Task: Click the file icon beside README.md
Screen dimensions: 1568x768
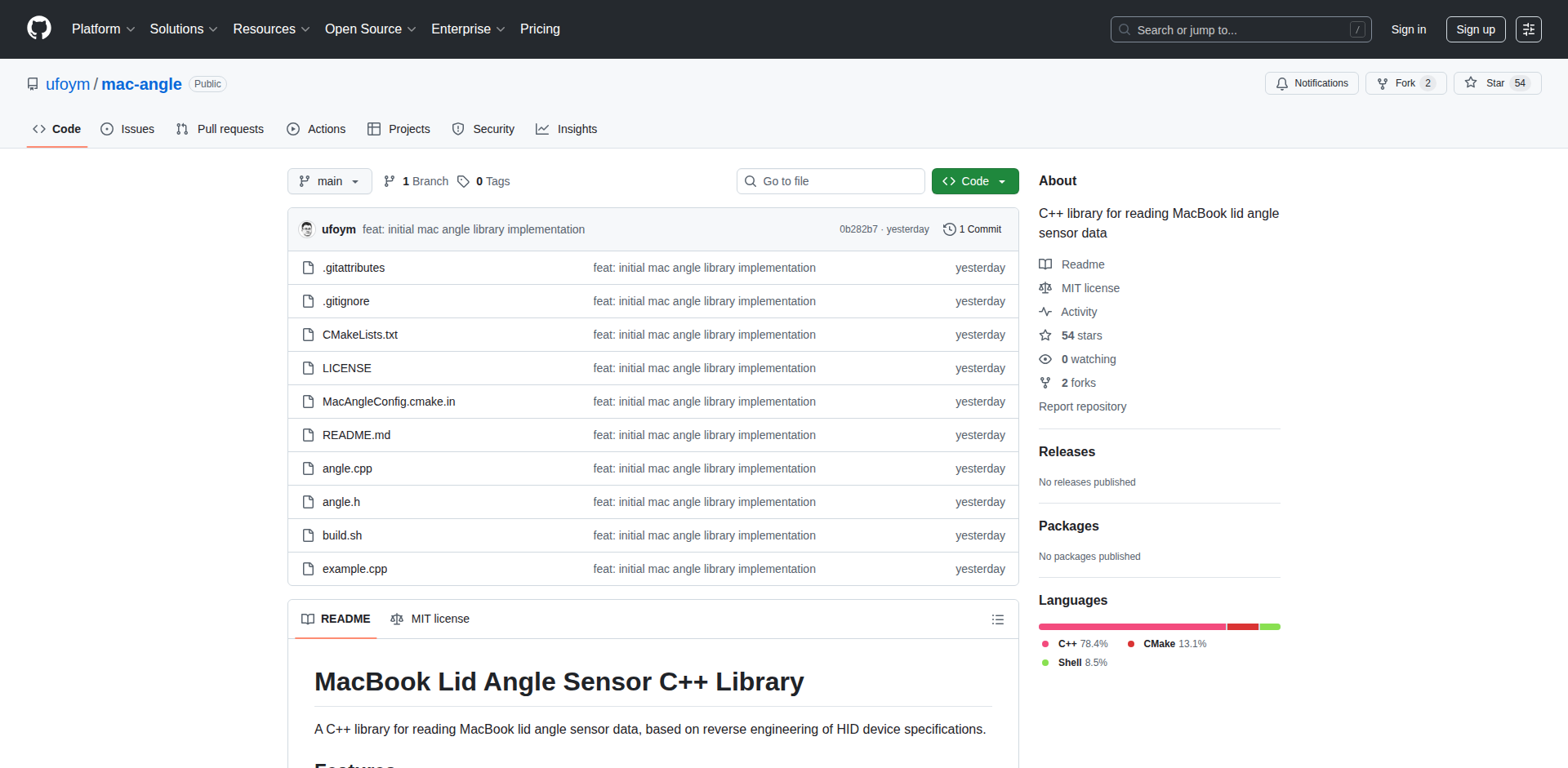Action: (x=308, y=435)
